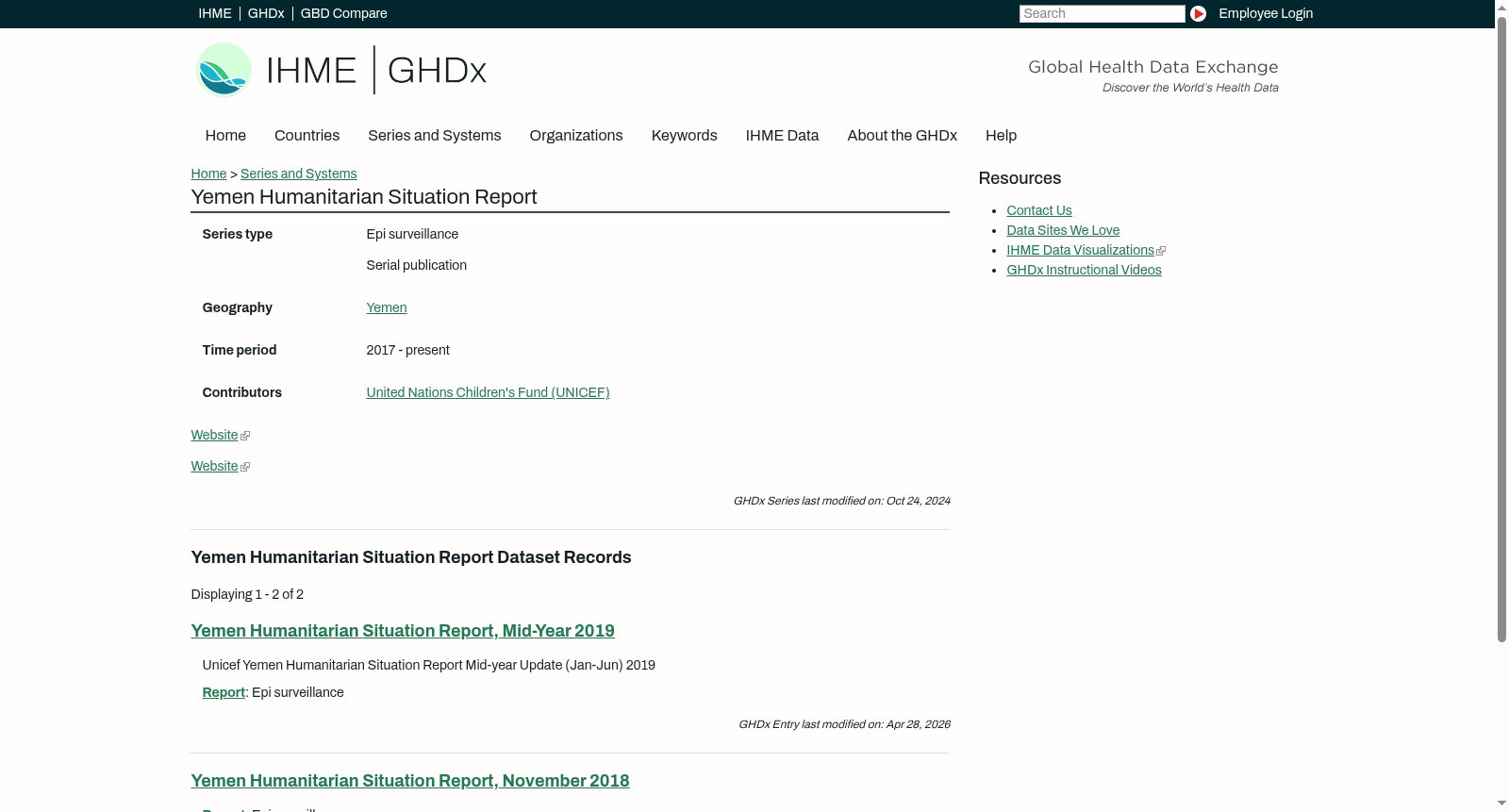Viewport: 1509px width, 812px height.
Task: Click the IHME globe logo icon
Action: click(x=224, y=70)
